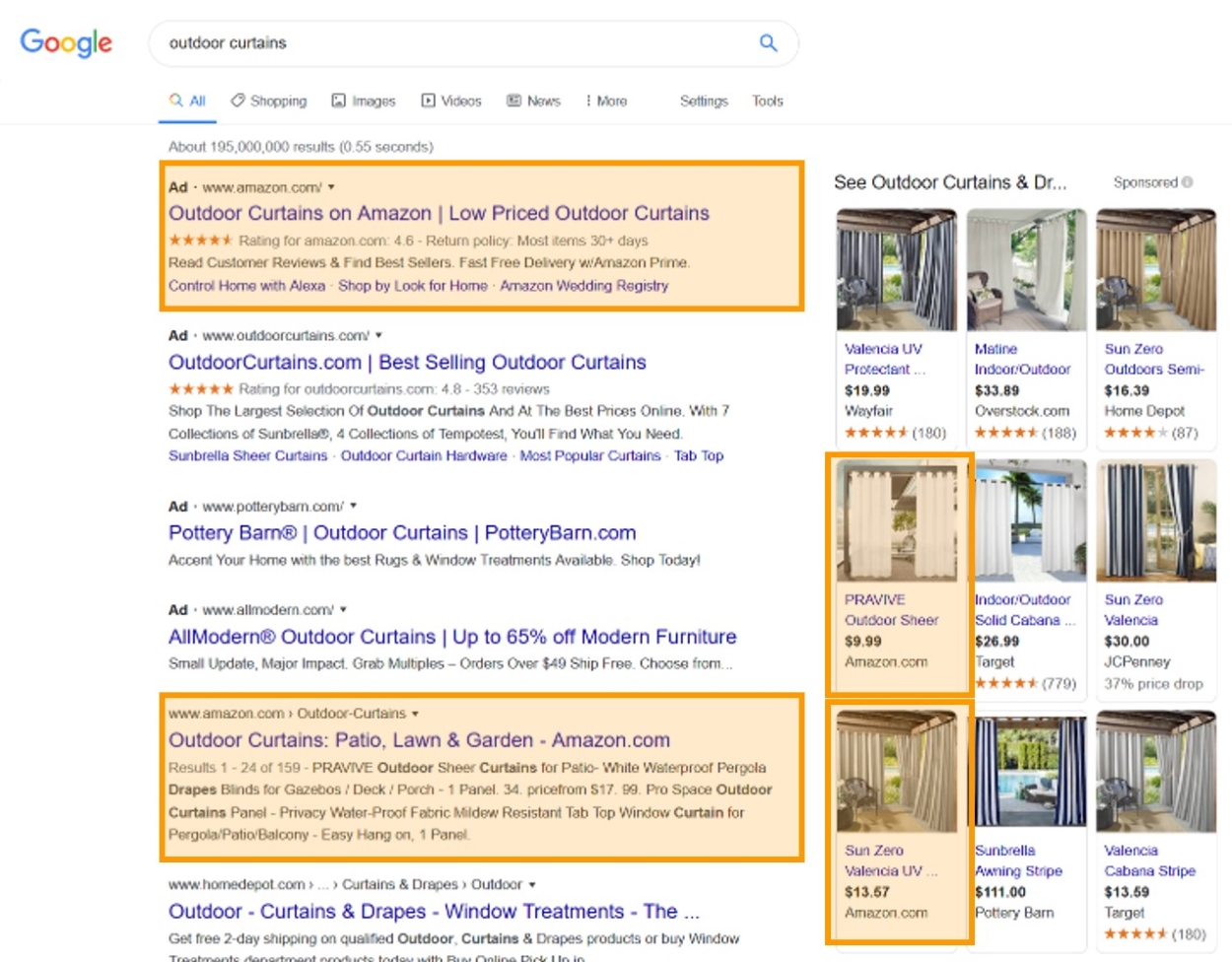Click the price-tag icon on Shopping tab
Screen dimensions: 1232x962
point(237,100)
